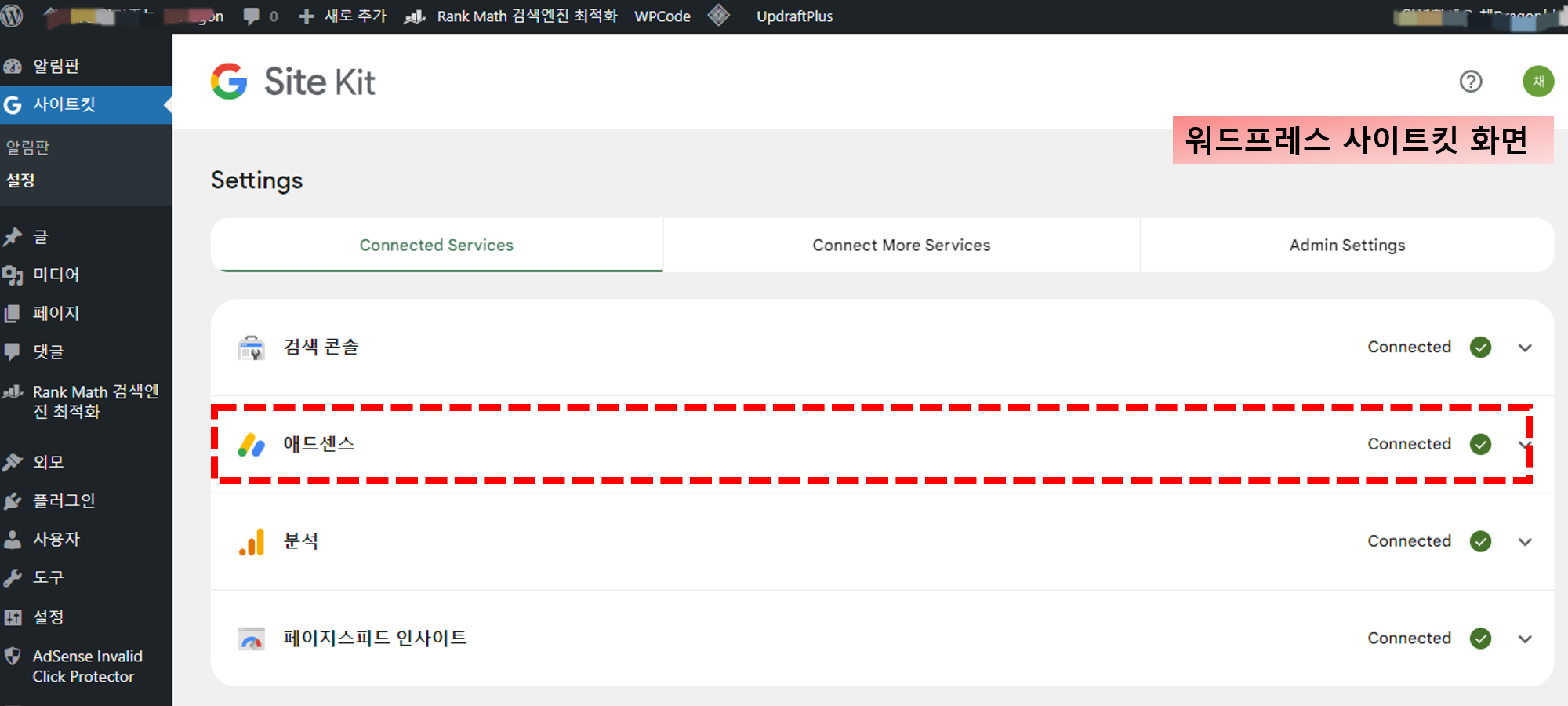Expand the 검색 콘솔 row chevron
The height and width of the screenshot is (706, 1568).
click(1525, 348)
